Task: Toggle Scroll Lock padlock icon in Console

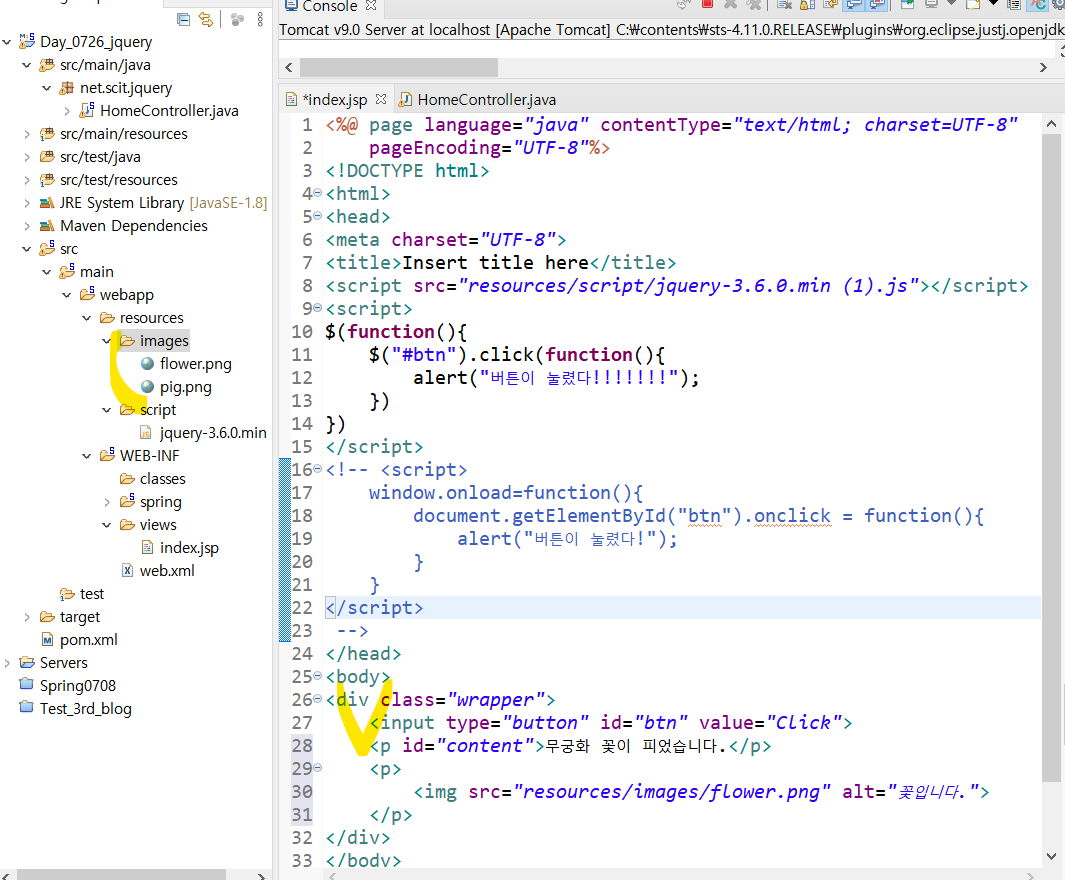Action: click(x=807, y=4)
